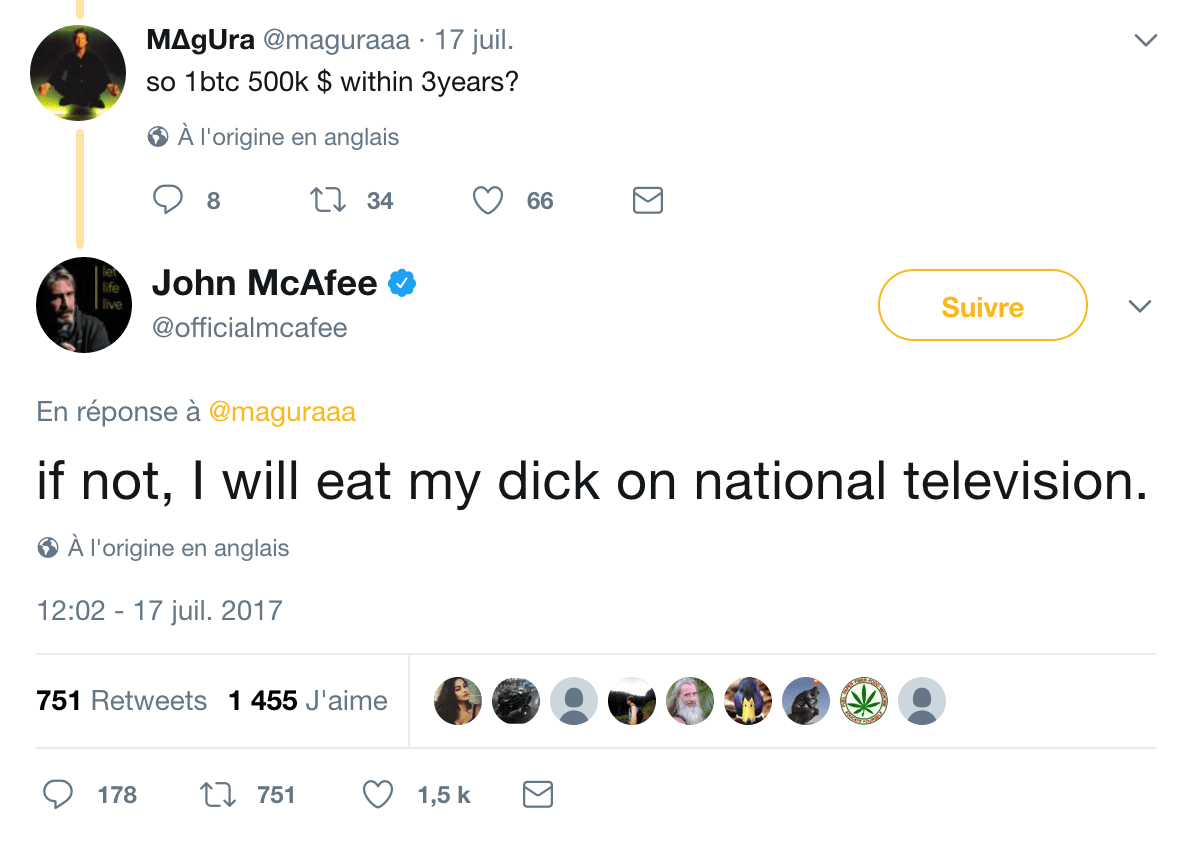Click John McAfee's verified badge
Viewport: 1202px width, 846px height.
coord(402,283)
